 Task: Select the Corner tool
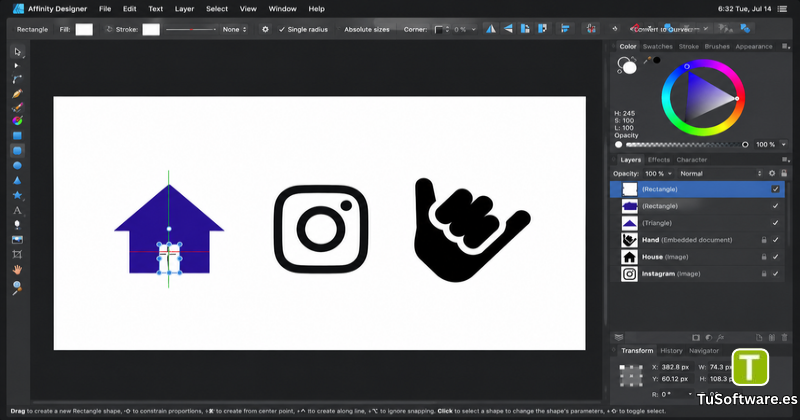[x=17, y=79]
